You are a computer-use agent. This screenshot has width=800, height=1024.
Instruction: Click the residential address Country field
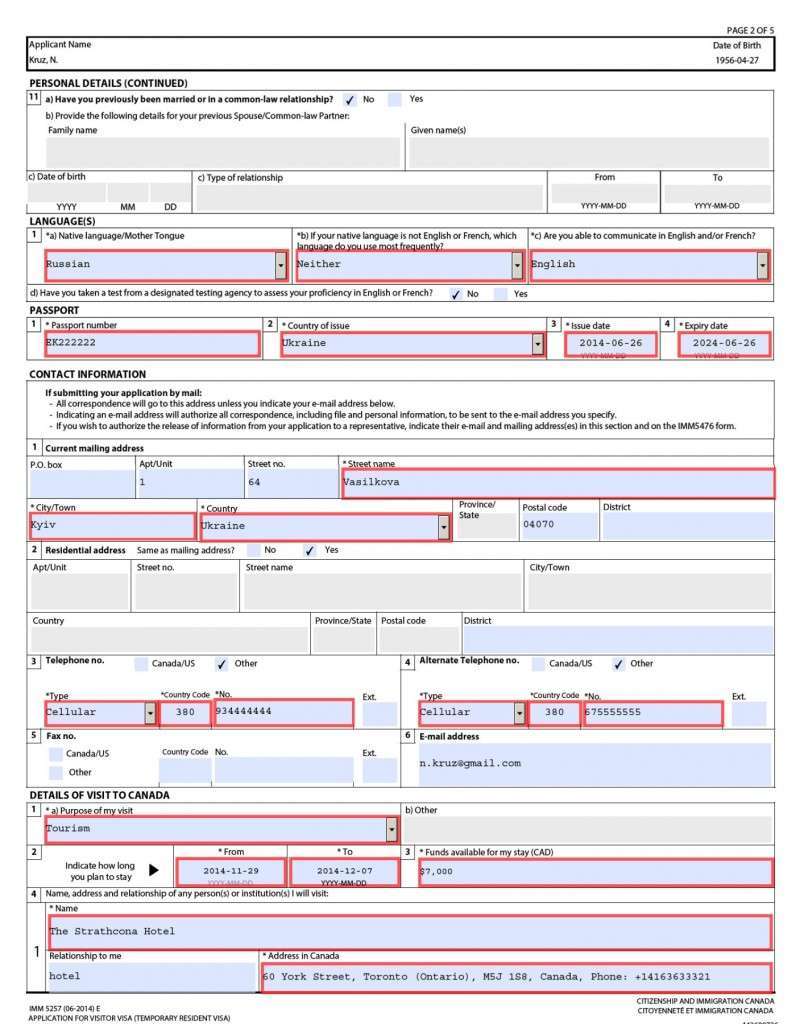point(170,641)
